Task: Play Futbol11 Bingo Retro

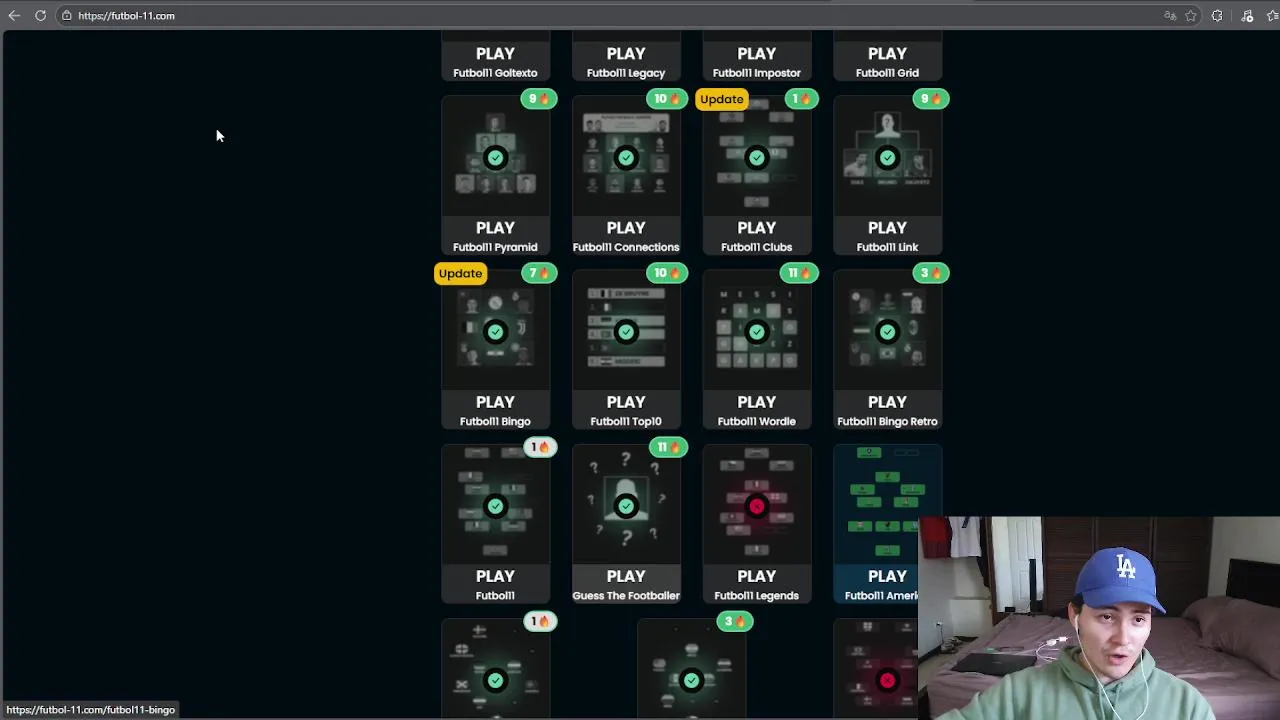Action: (887, 402)
